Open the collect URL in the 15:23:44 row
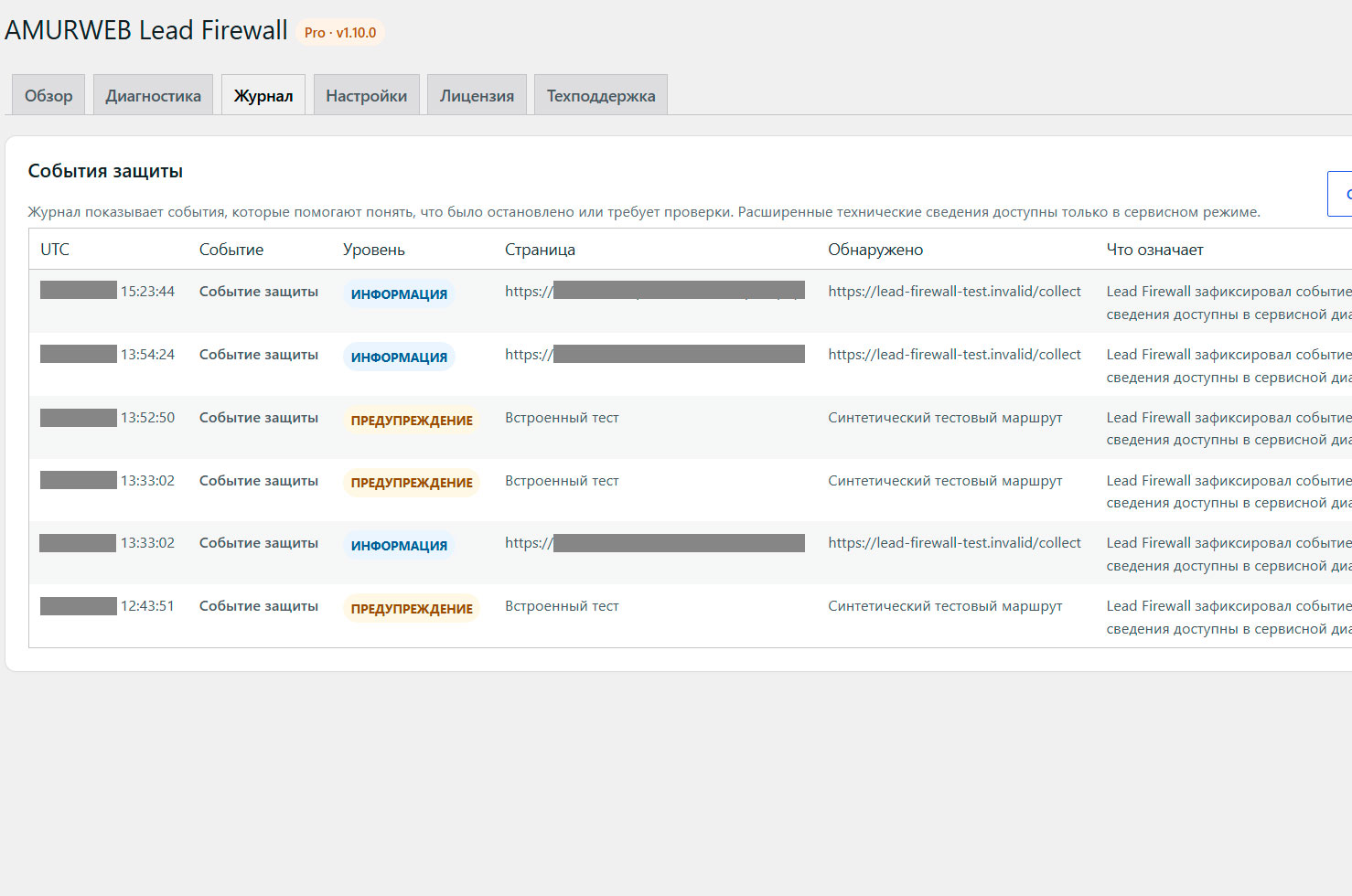1352x896 pixels. tap(954, 292)
